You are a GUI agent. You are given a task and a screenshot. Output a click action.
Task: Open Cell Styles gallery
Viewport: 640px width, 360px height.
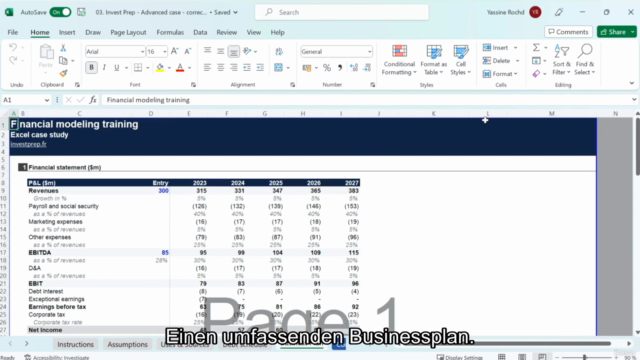461,60
